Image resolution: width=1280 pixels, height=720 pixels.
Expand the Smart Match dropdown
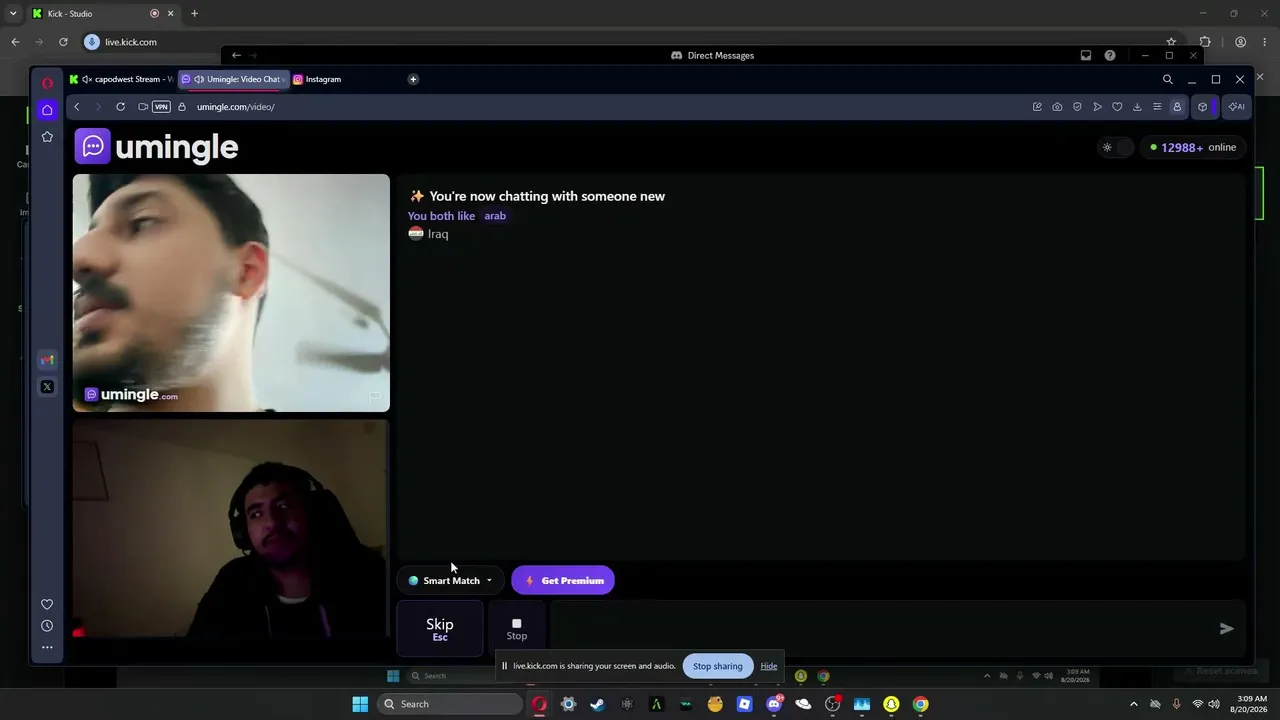pyautogui.click(x=451, y=581)
